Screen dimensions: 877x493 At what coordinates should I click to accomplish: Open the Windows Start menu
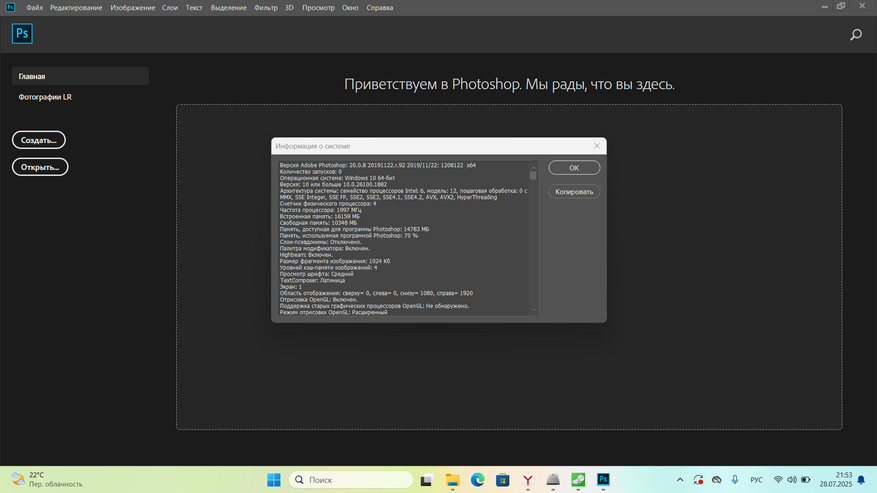click(x=273, y=480)
